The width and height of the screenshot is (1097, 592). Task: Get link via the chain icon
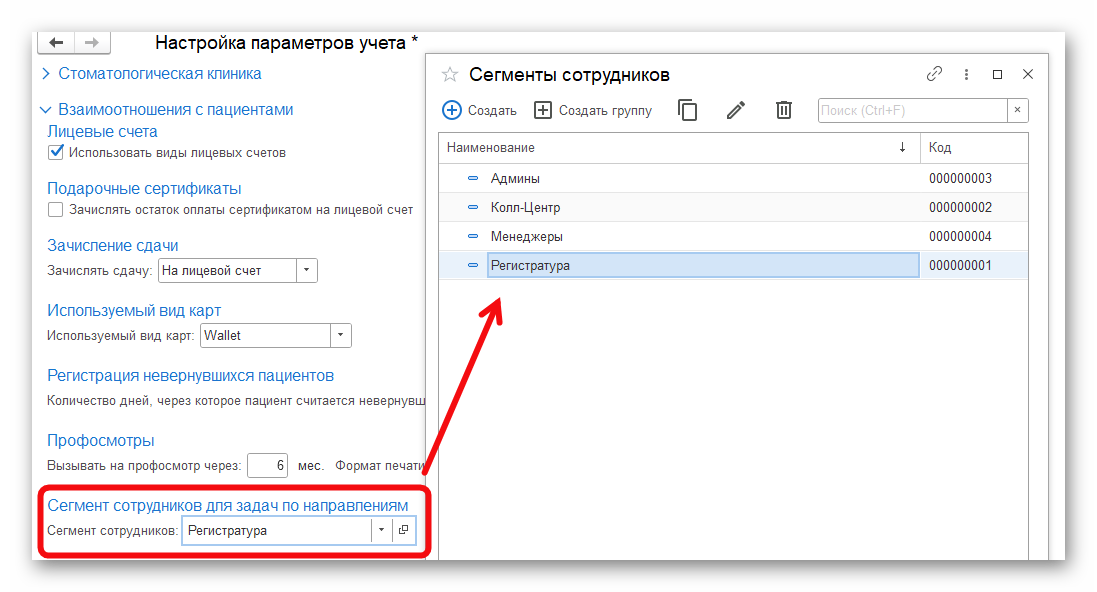tap(935, 74)
